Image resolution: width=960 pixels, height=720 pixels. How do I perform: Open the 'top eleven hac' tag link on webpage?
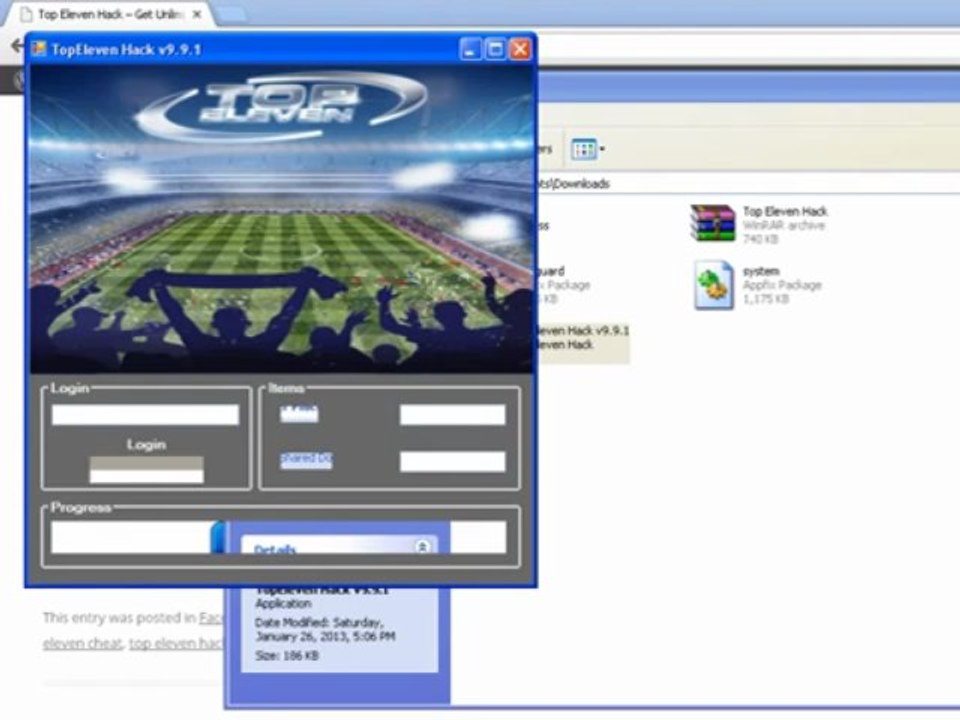tap(176, 643)
